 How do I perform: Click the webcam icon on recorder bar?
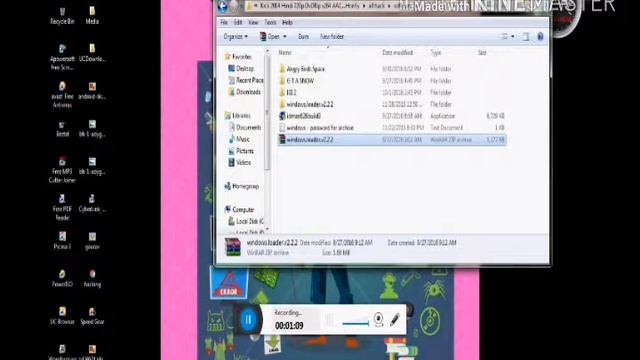tap(378, 319)
